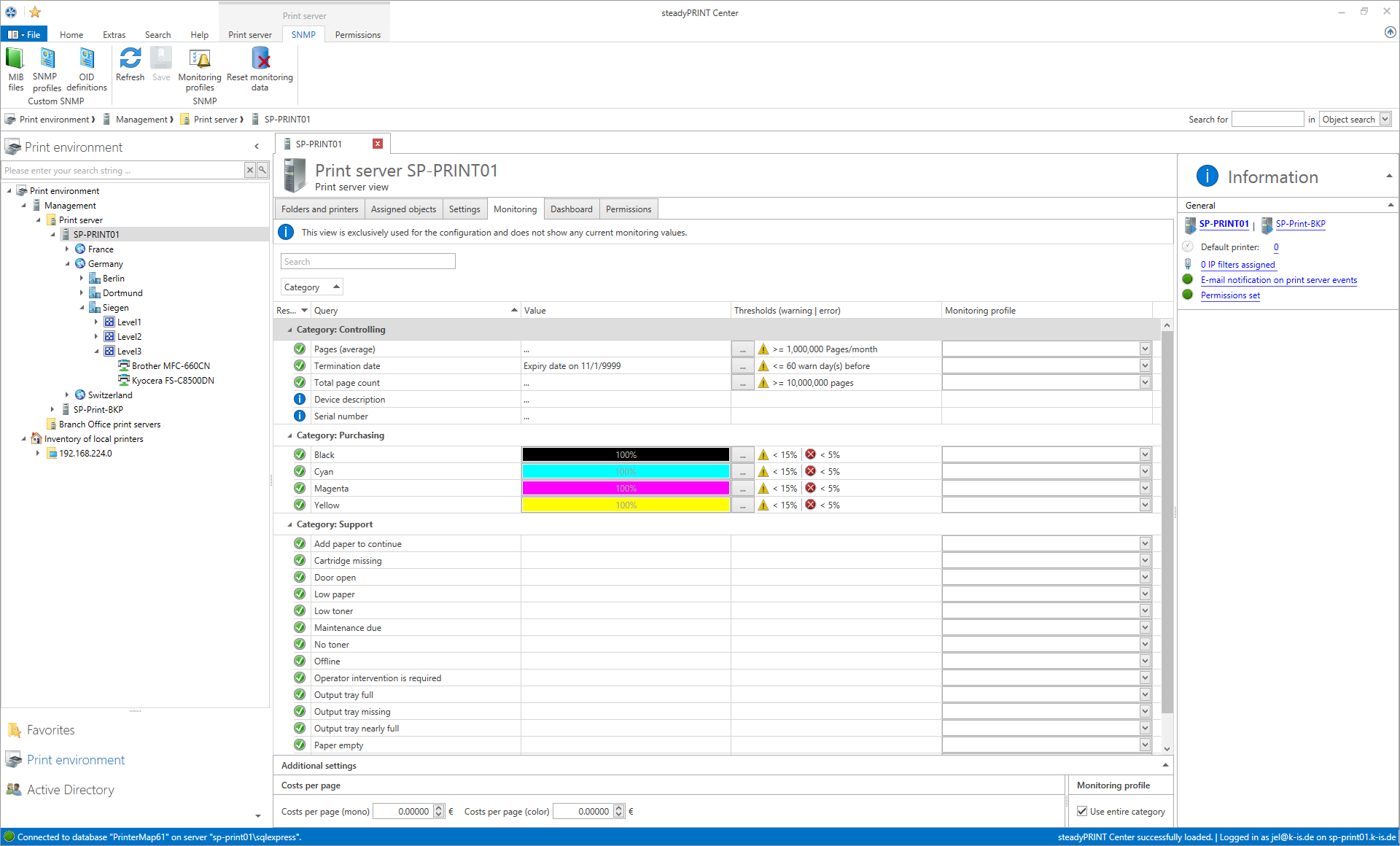The width and height of the screenshot is (1400, 846).
Task: Expand the France node in tree
Action: (67, 249)
